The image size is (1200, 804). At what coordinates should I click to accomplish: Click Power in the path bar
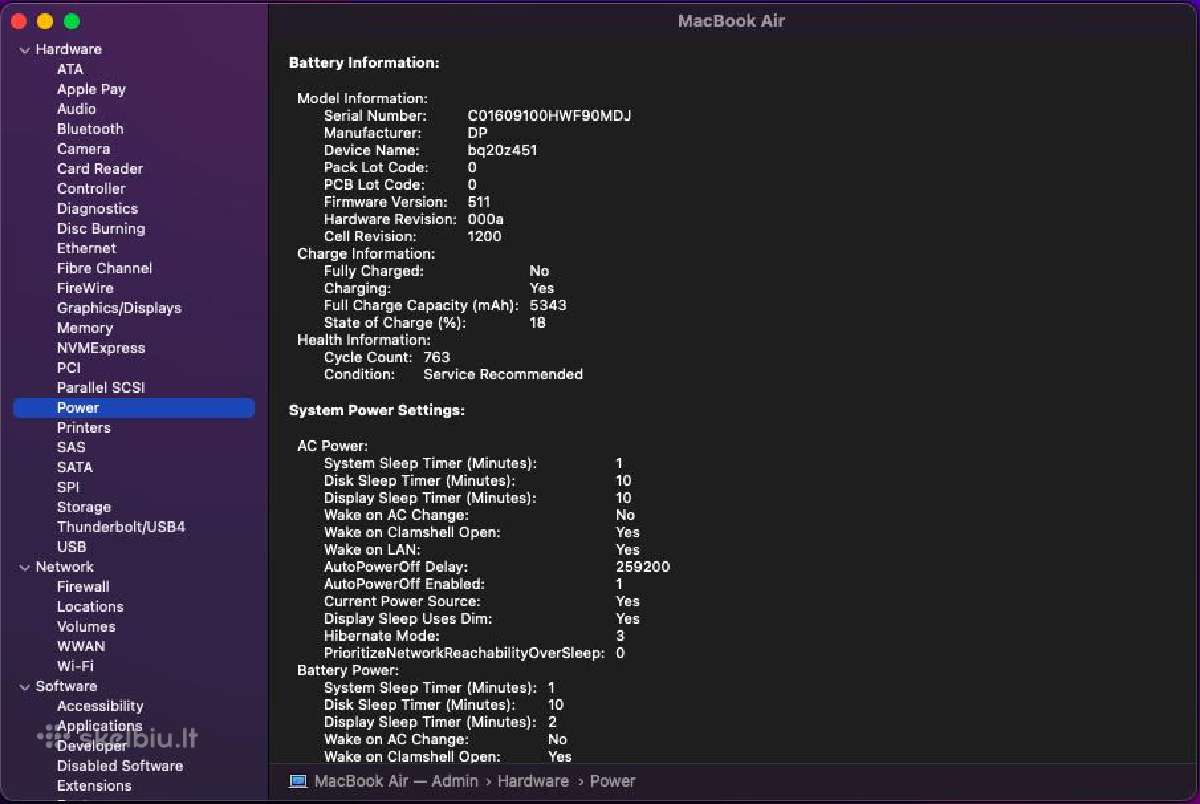[612, 781]
